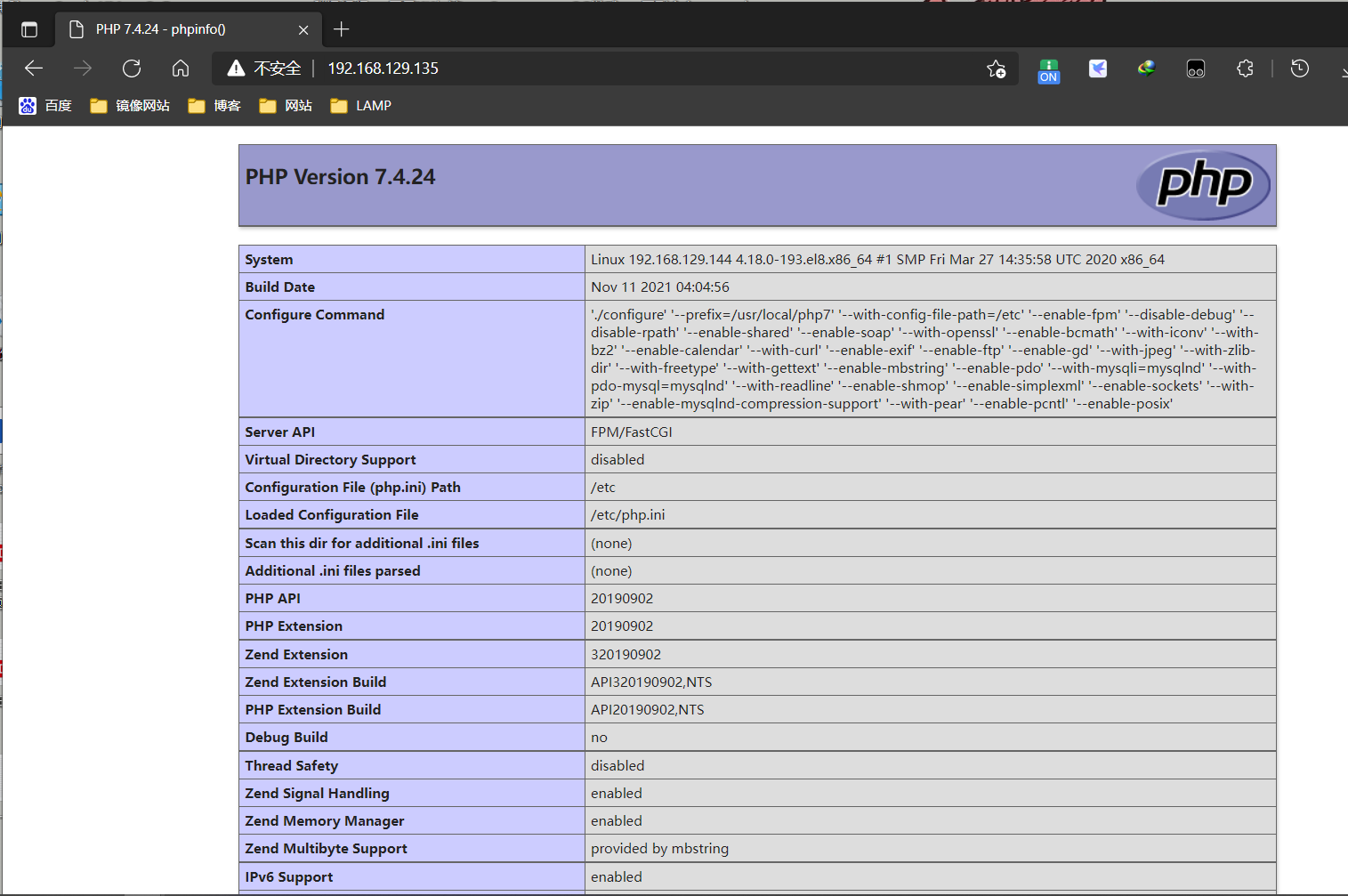The height and width of the screenshot is (896, 1348).
Task: Open the 百度 bookmark
Action: coord(45,106)
